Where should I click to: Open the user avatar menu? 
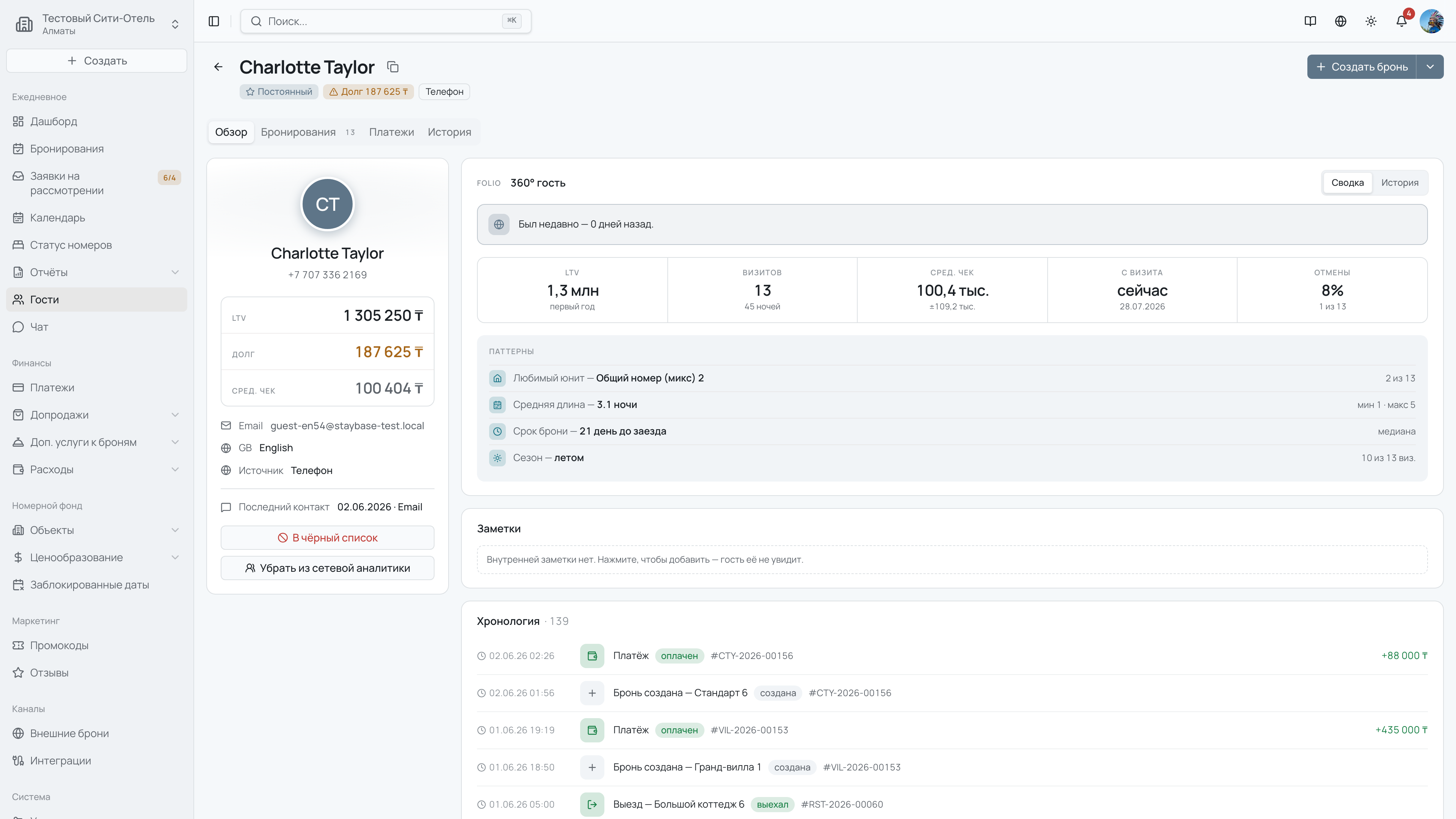point(1432,21)
